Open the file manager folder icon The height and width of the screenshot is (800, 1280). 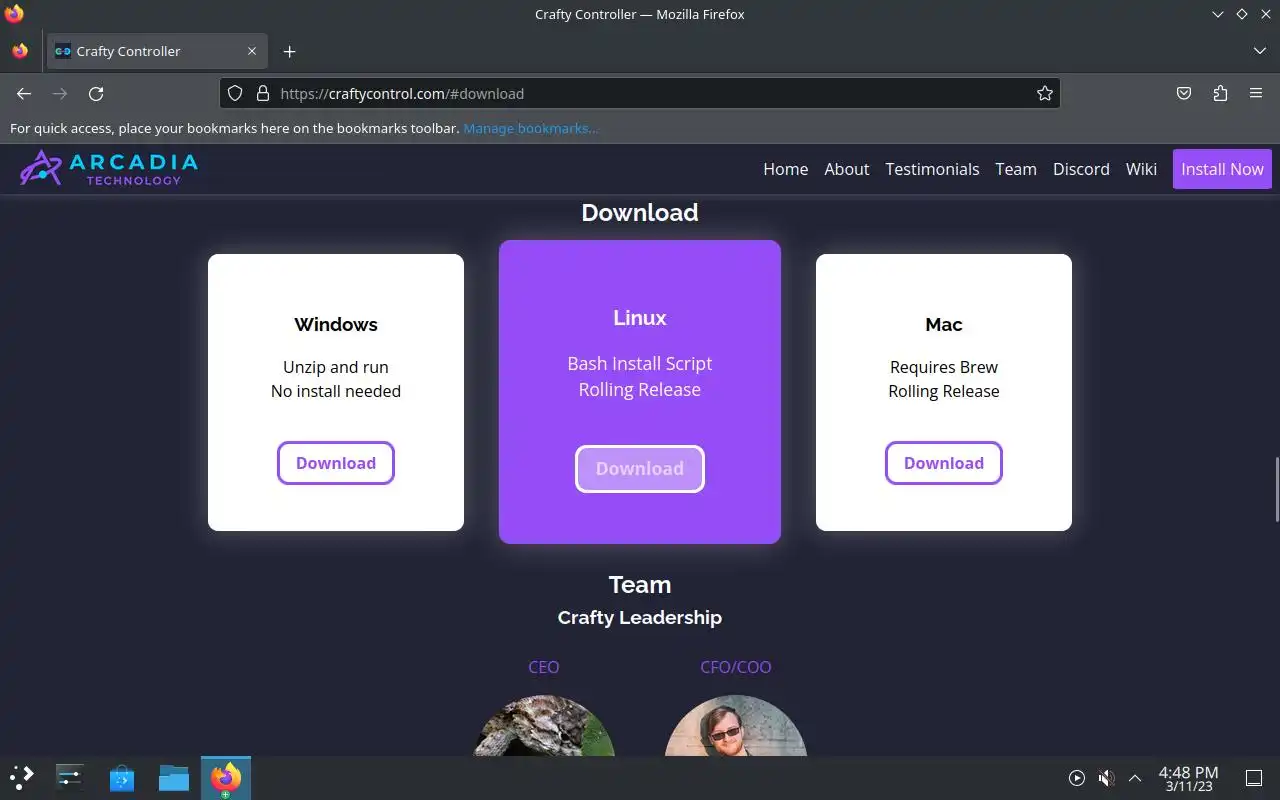click(174, 777)
